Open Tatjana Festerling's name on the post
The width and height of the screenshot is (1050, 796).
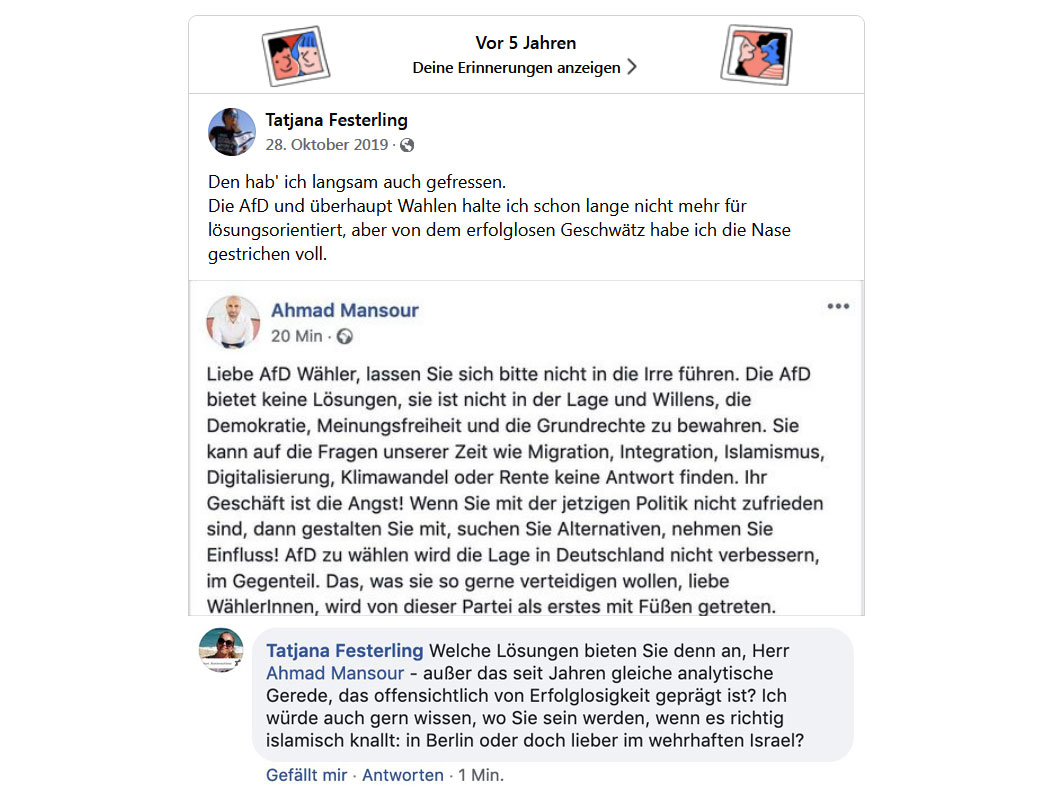(x=336, y=120)
